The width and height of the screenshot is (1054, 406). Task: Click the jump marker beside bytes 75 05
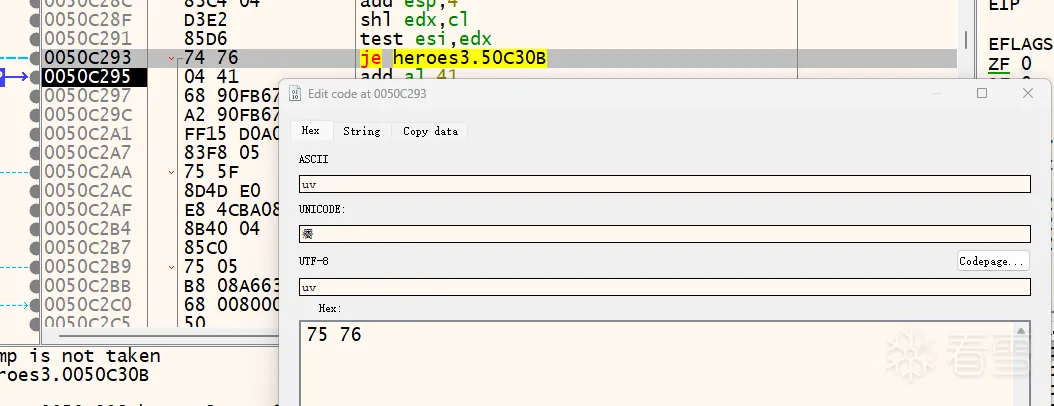point(173,267)
